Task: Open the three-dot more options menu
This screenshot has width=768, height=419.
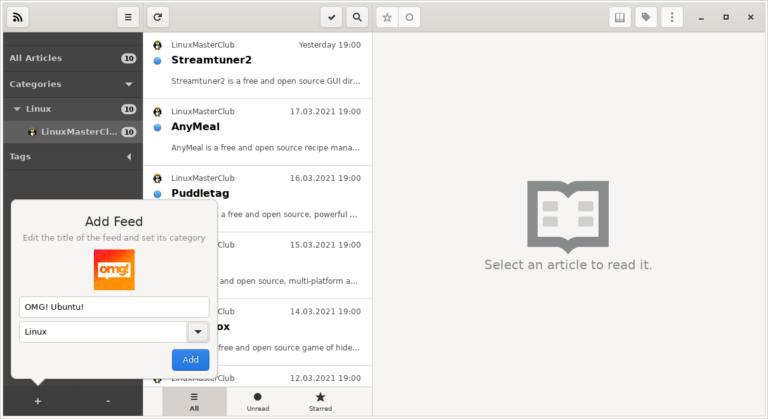Action: pyautogui.click(x=672, y=18)
